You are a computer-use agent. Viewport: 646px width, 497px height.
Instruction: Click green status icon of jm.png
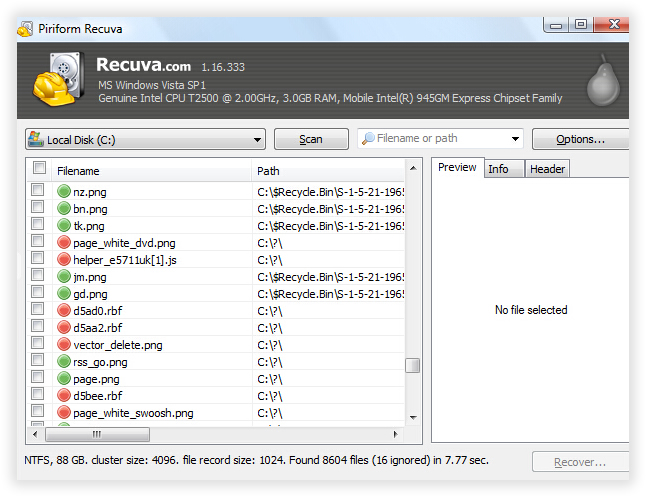(x=64, y=276)
